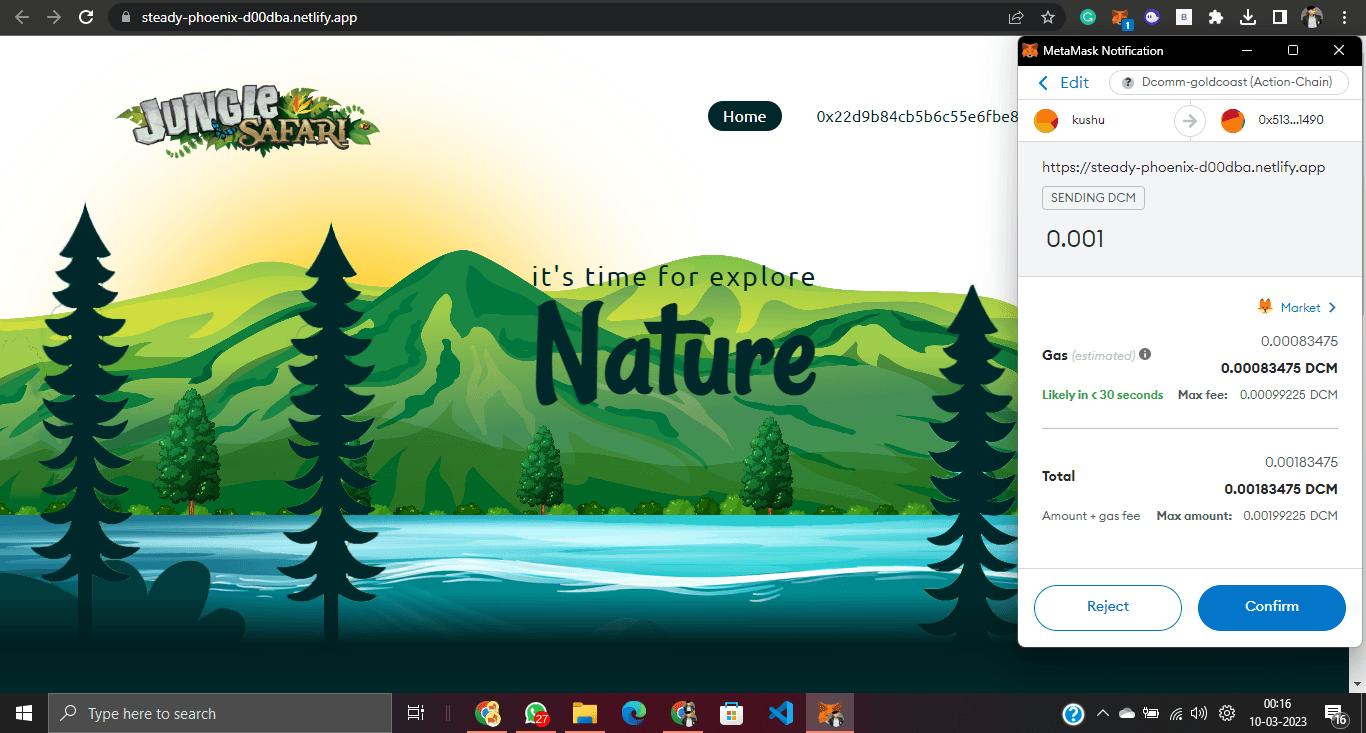Focus the taskbar search box

coord(220,713)
